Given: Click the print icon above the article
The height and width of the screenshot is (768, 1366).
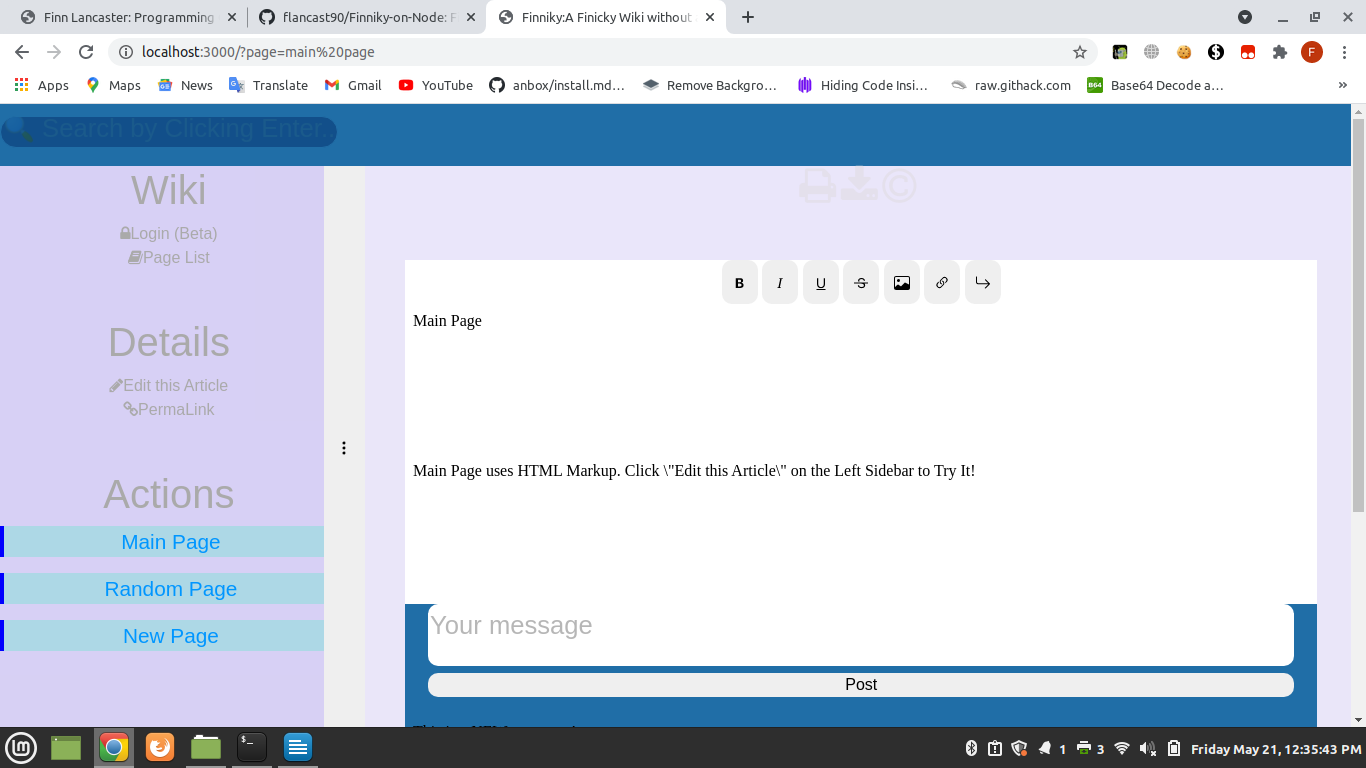Looking at the screenshot, I should [x=817, y=186].
